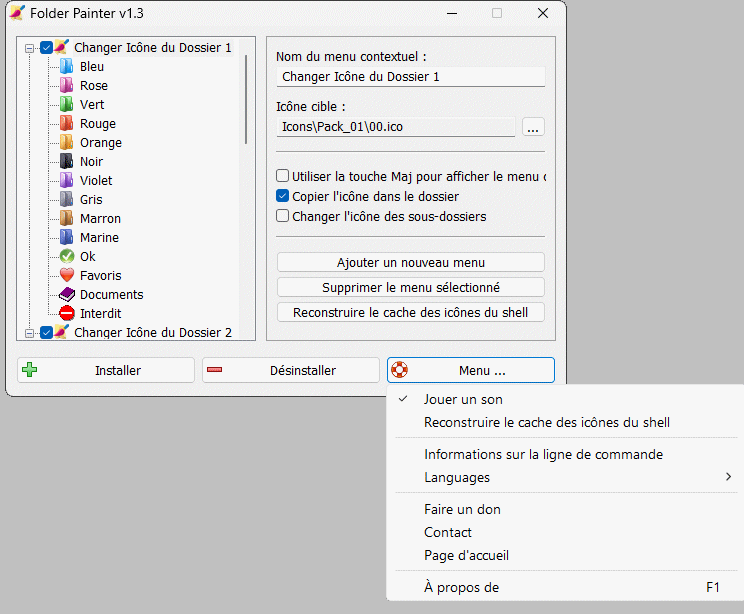Click the blue folder icon beside Bleu

point(66,66)
